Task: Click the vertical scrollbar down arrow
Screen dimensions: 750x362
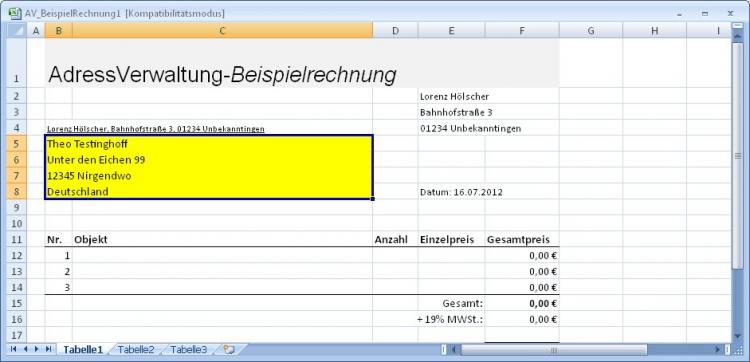Action: coord(737,337)
